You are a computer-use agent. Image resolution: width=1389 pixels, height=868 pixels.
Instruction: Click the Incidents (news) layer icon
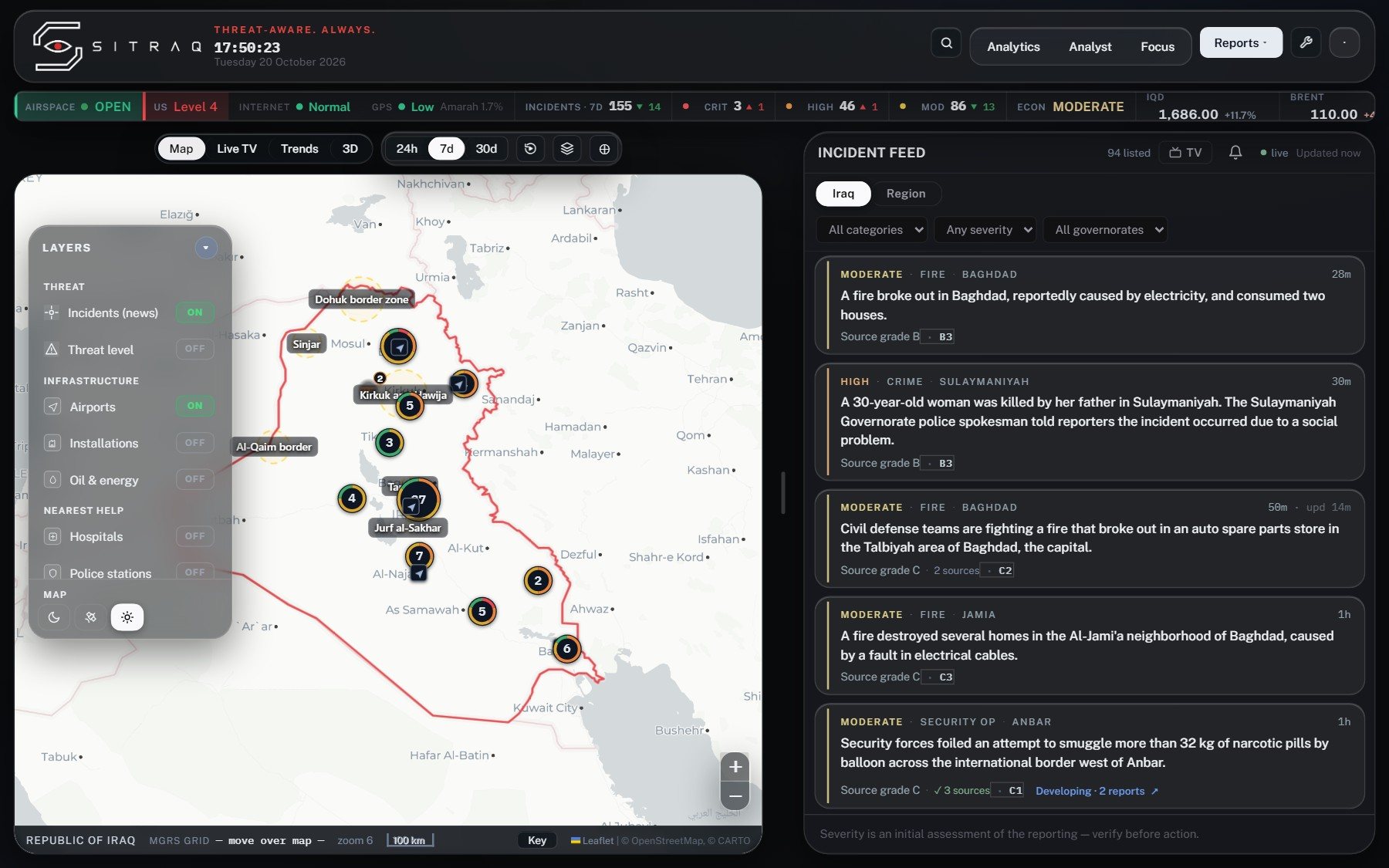coord(52,312)
